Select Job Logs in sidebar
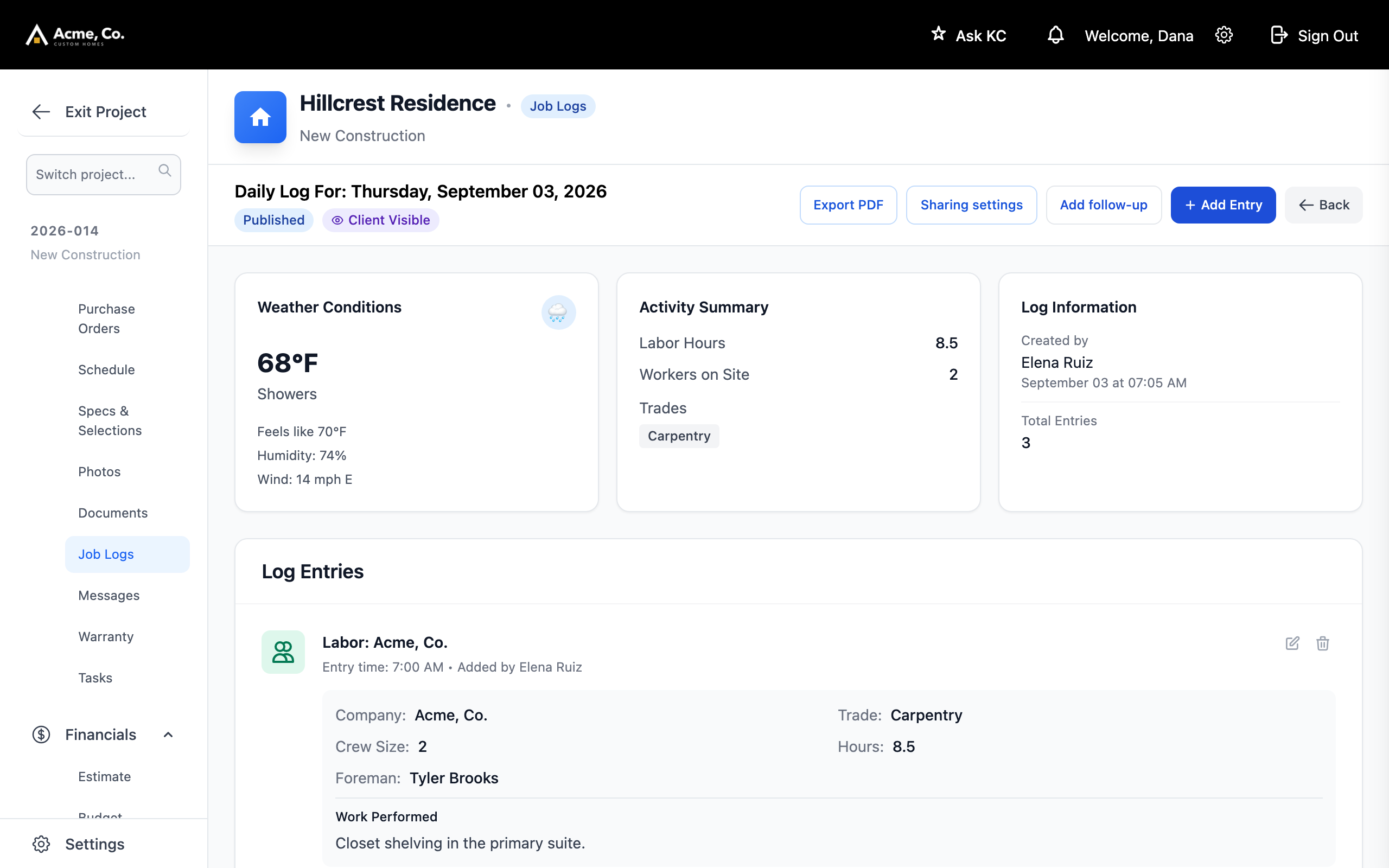Image resolution: width=1389 pixels, height=868 pixels. [127, 554]
